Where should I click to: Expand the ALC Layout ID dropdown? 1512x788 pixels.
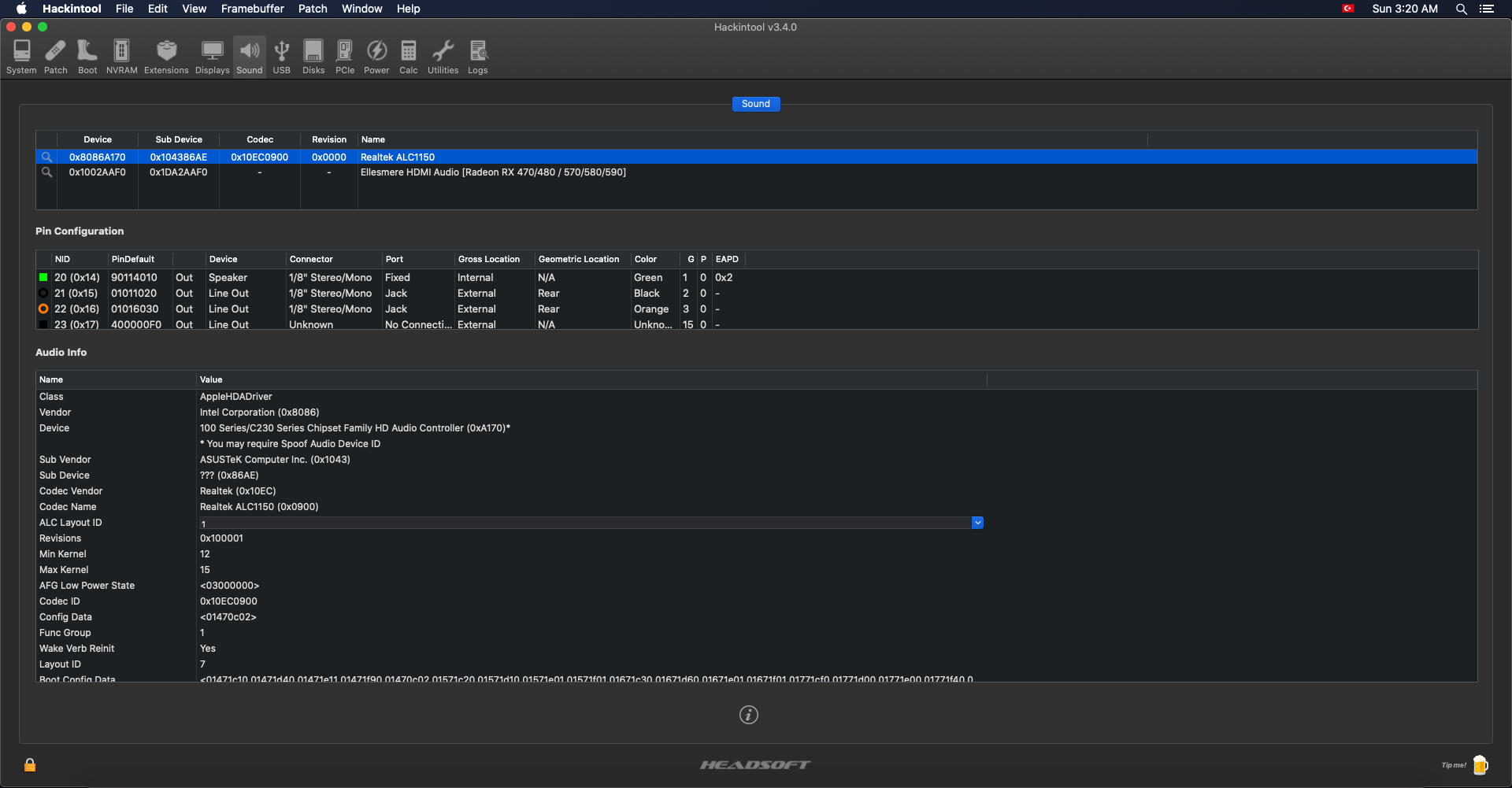pos(977,523)
